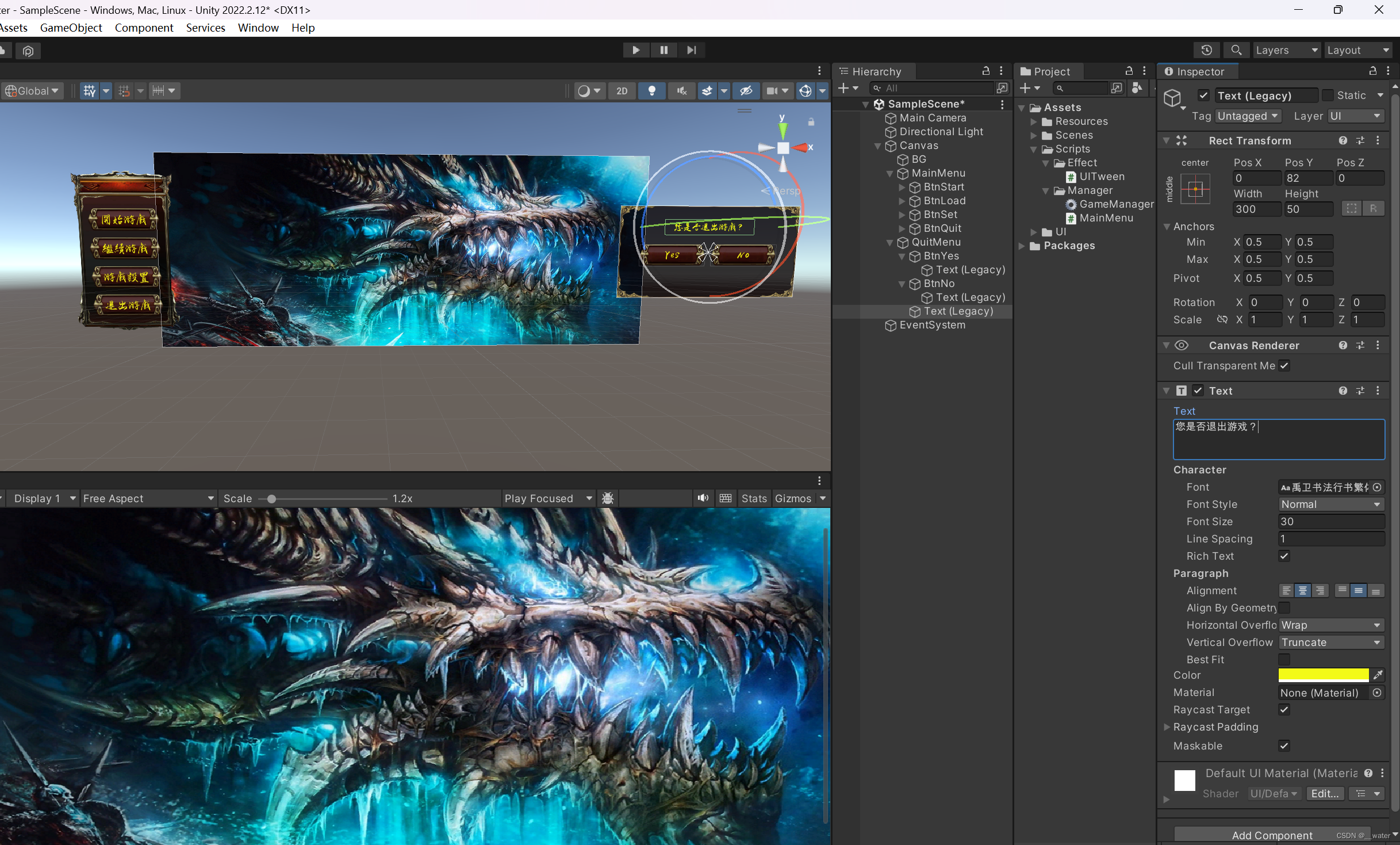Click the shader Edit... button

[1325, 794]
